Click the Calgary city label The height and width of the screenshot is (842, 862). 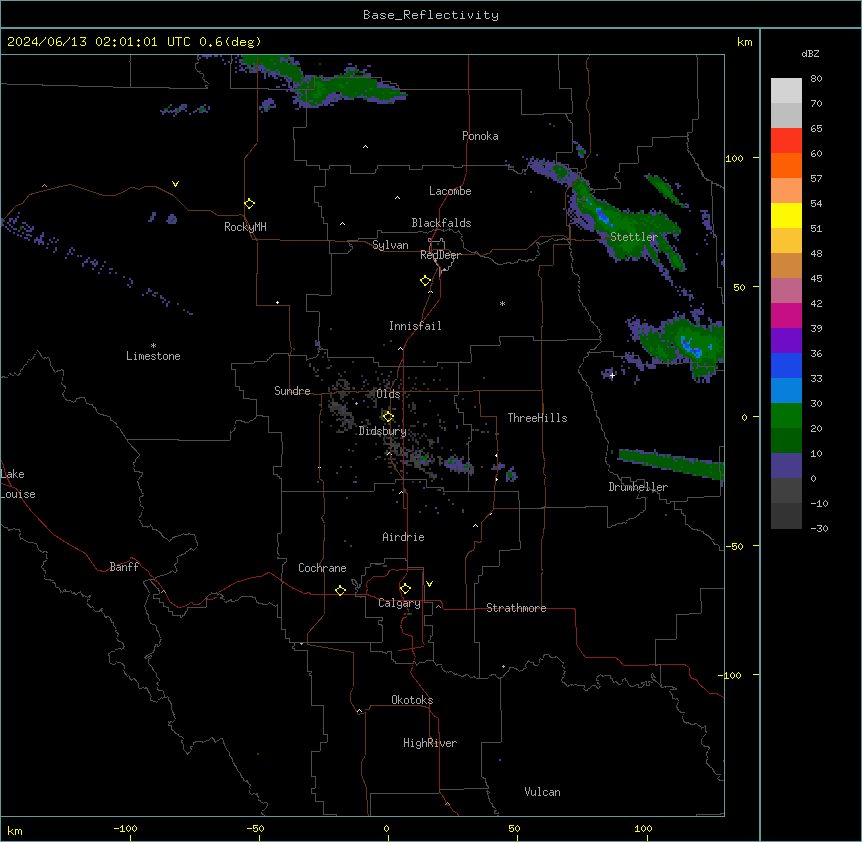(399, 603)
